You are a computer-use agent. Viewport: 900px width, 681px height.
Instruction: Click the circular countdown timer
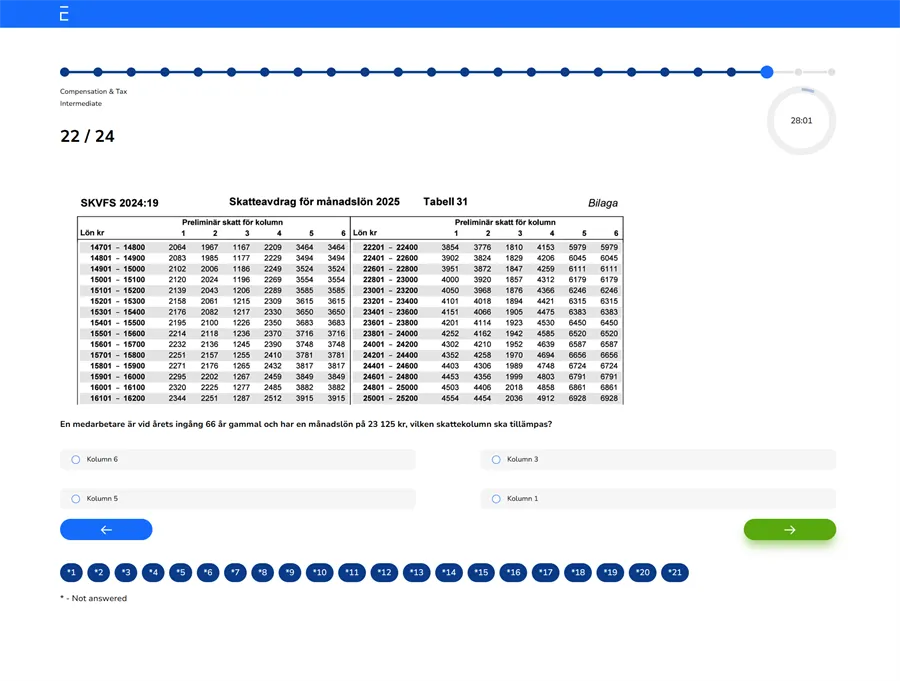pos(801,121)
